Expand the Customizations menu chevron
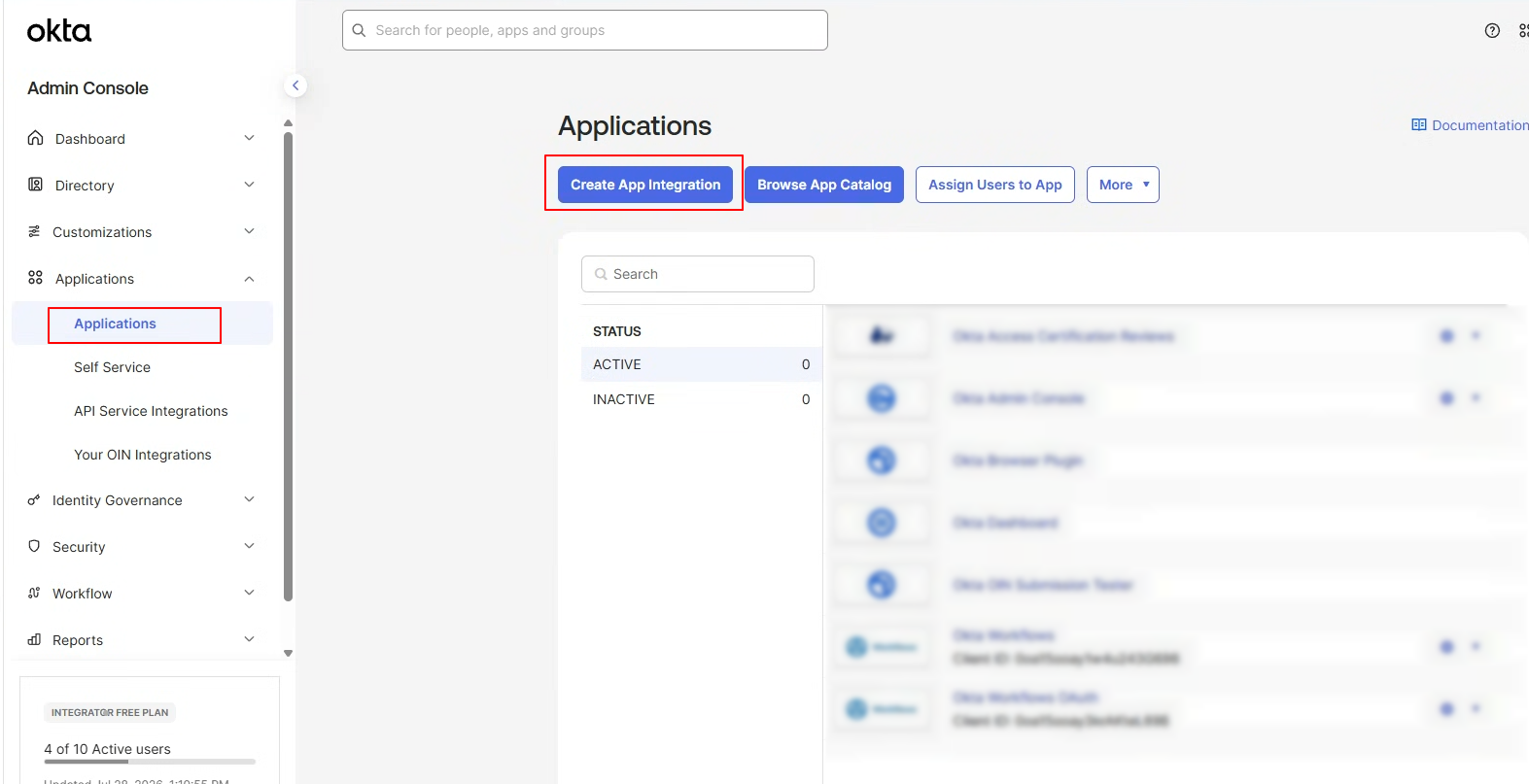This screenshot has height=784, width=1529. [249, 231]
